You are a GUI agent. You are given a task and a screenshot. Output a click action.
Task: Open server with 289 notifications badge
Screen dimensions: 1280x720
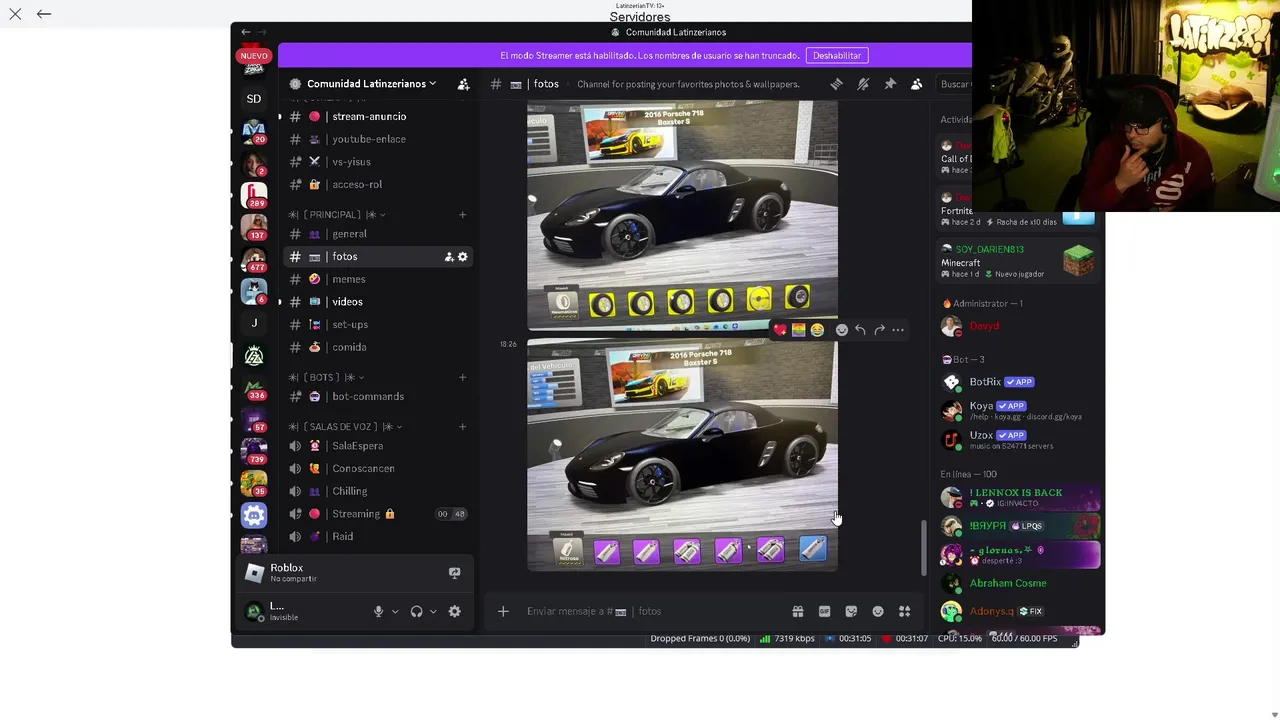(x=254, y=195)
